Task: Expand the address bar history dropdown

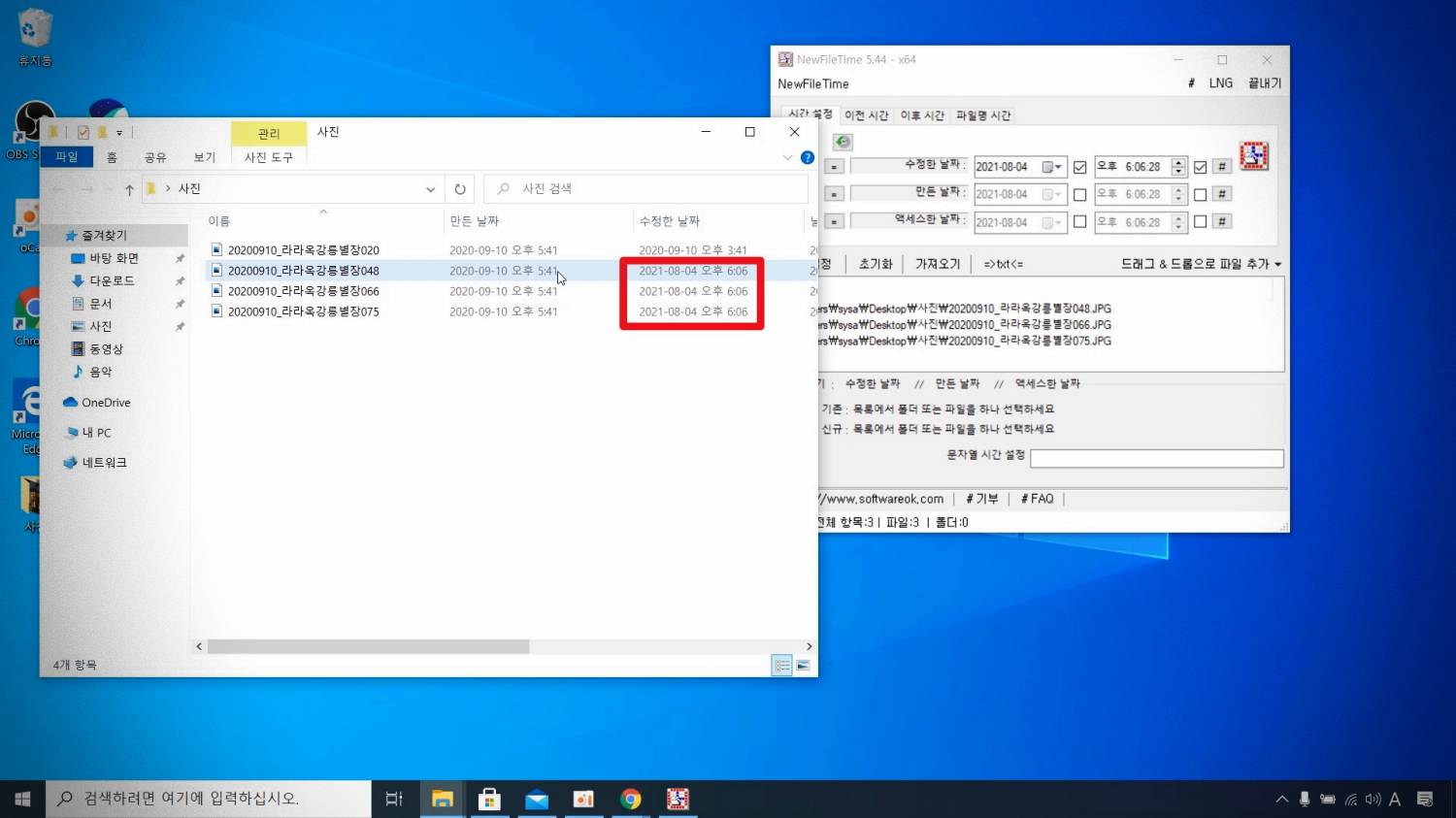Action: click(430, 189)
